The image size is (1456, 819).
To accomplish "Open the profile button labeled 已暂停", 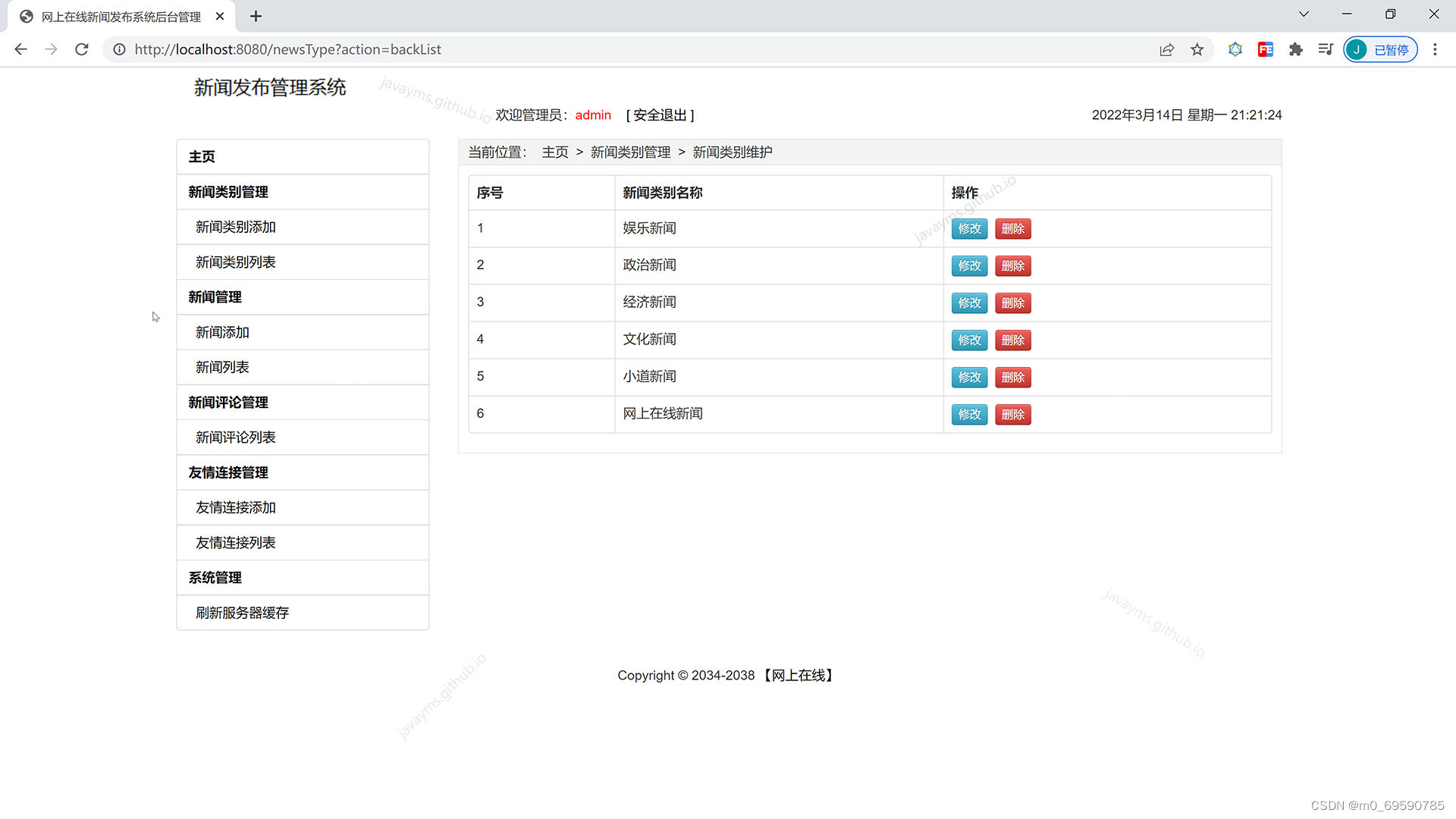I will click(x=1380, y=49).
